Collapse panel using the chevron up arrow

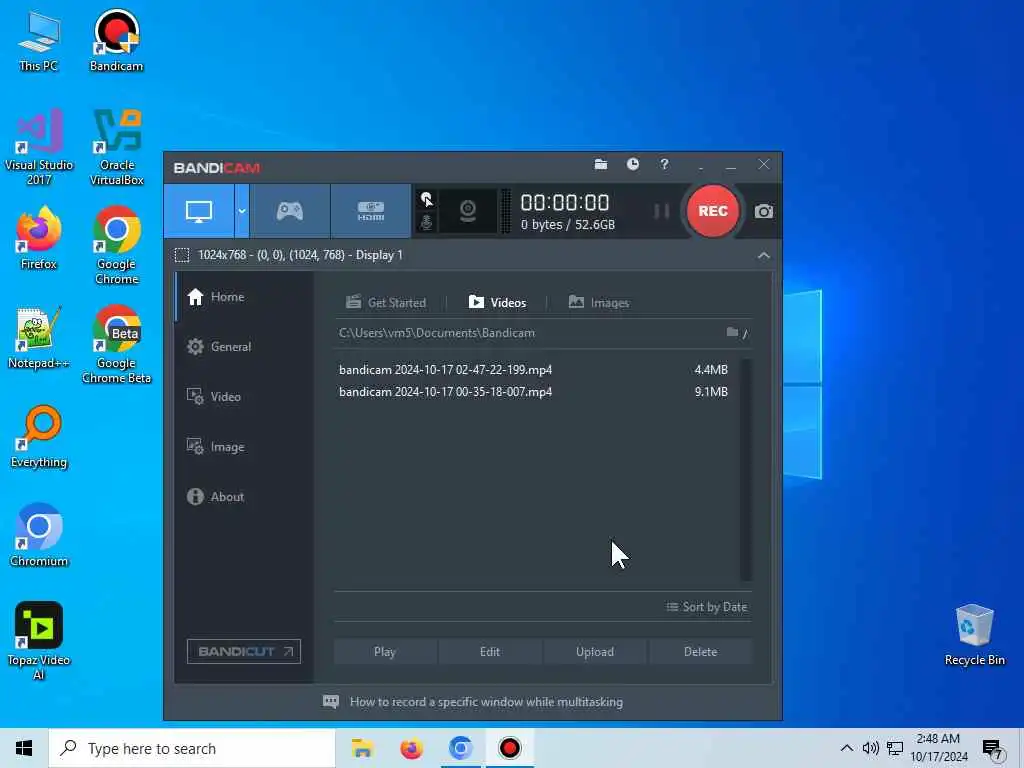coord(763,255)
